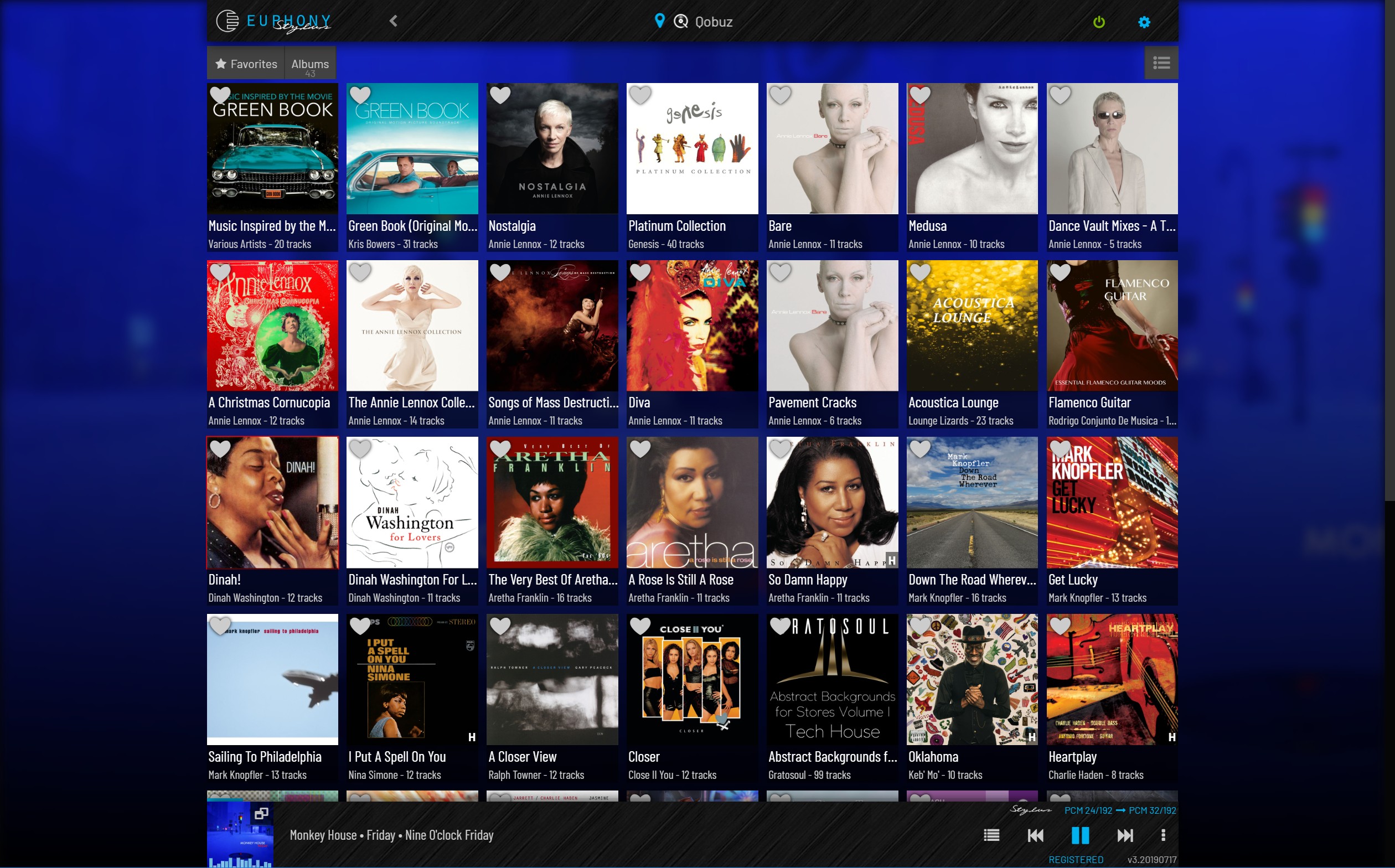Click the back arrow in header

(393, 21)
